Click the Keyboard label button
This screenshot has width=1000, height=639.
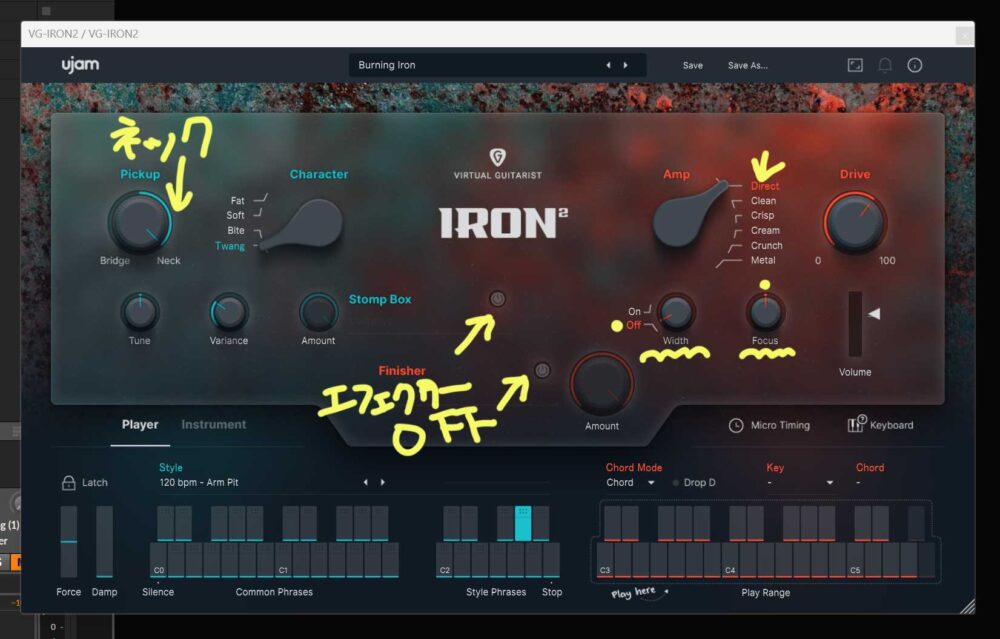(892, 425)
